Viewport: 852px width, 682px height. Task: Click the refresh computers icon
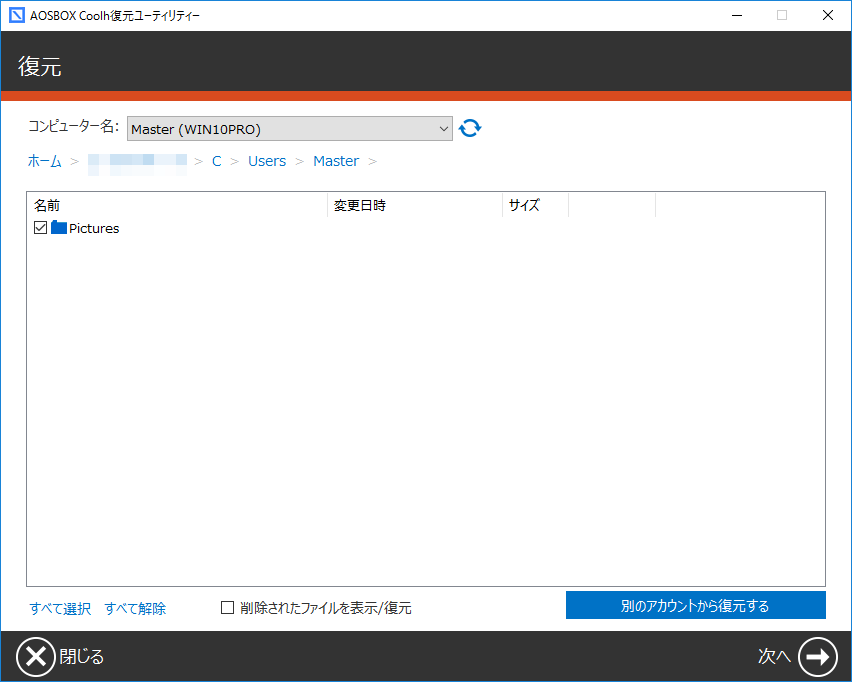click(470, 128)
